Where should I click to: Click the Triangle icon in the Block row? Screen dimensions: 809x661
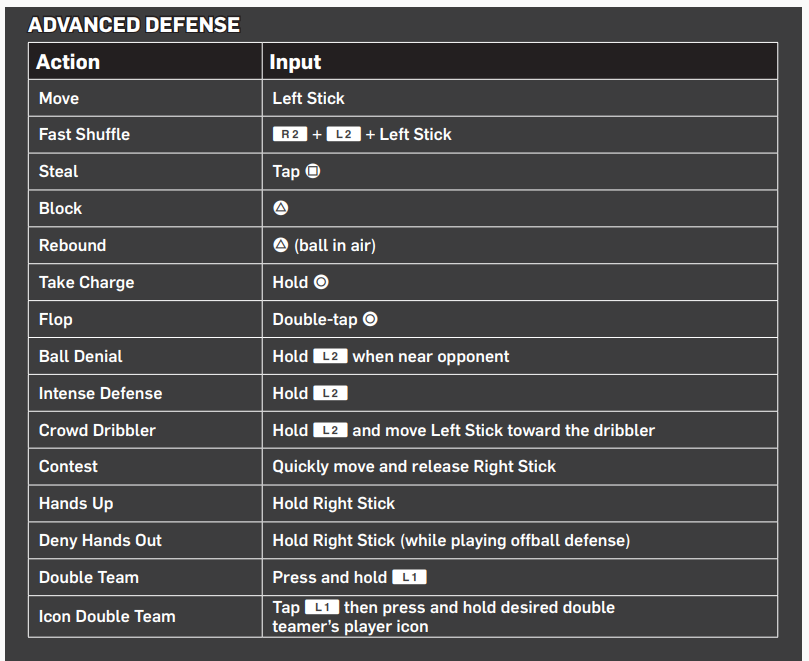(x=281, y=208)
